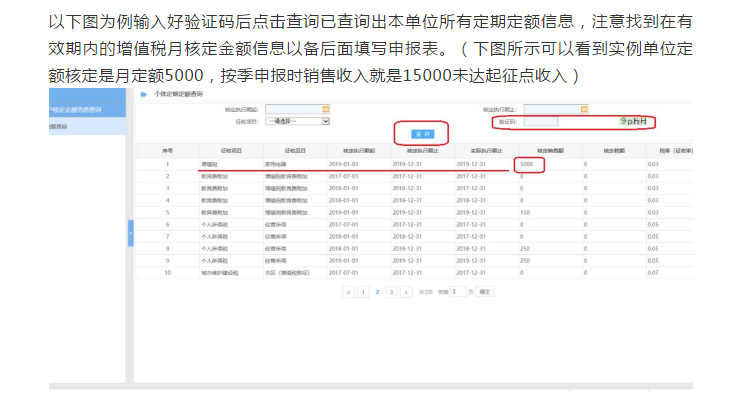Image resolution: width=751 pixels, height=415 pixels.
Task: Click row number 6 in the table
Action: [168, 224]
